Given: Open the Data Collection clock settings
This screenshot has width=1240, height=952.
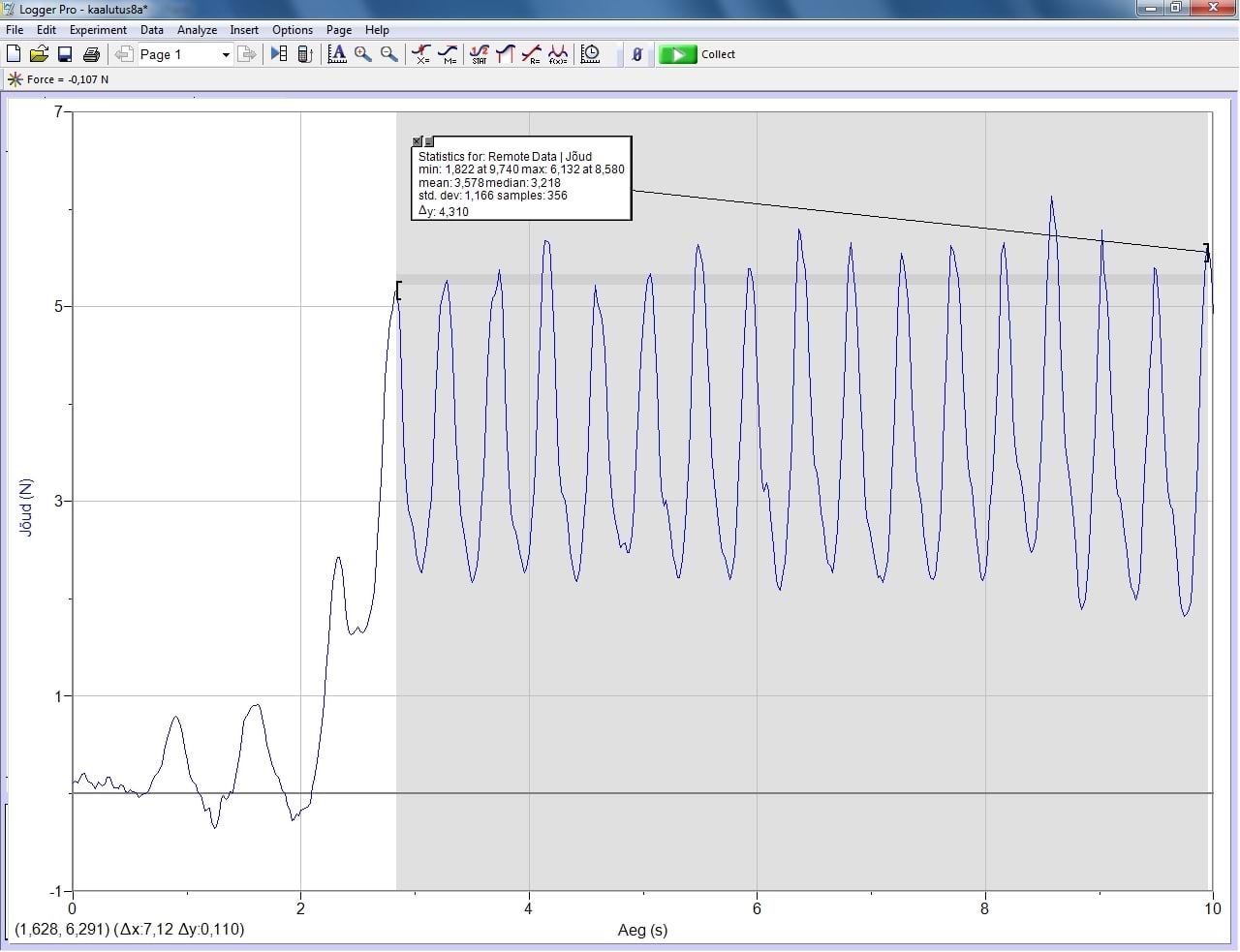Looking at the screenshot, I should coord(590,54).
